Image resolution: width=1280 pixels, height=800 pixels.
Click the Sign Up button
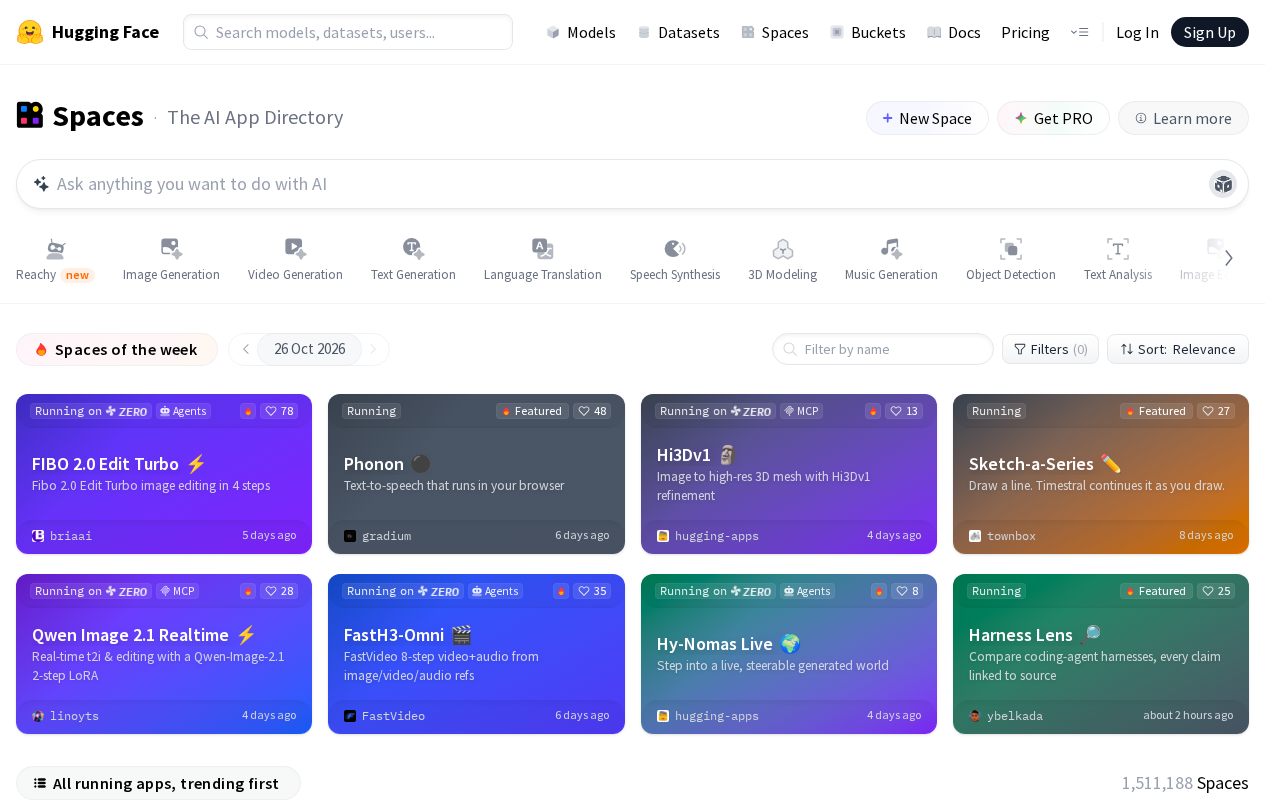click(1210, 32)
